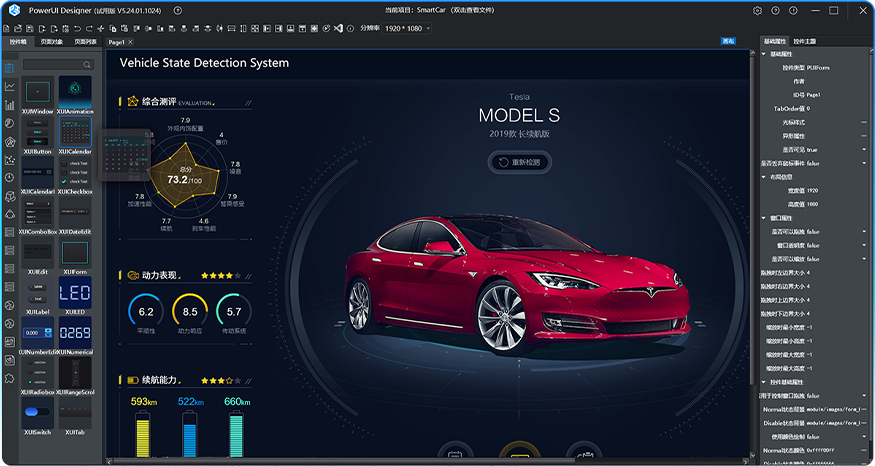Click the copy icon in toolbar
The height and width of the screenshot is (466, 875).
(x=113, y=28)
